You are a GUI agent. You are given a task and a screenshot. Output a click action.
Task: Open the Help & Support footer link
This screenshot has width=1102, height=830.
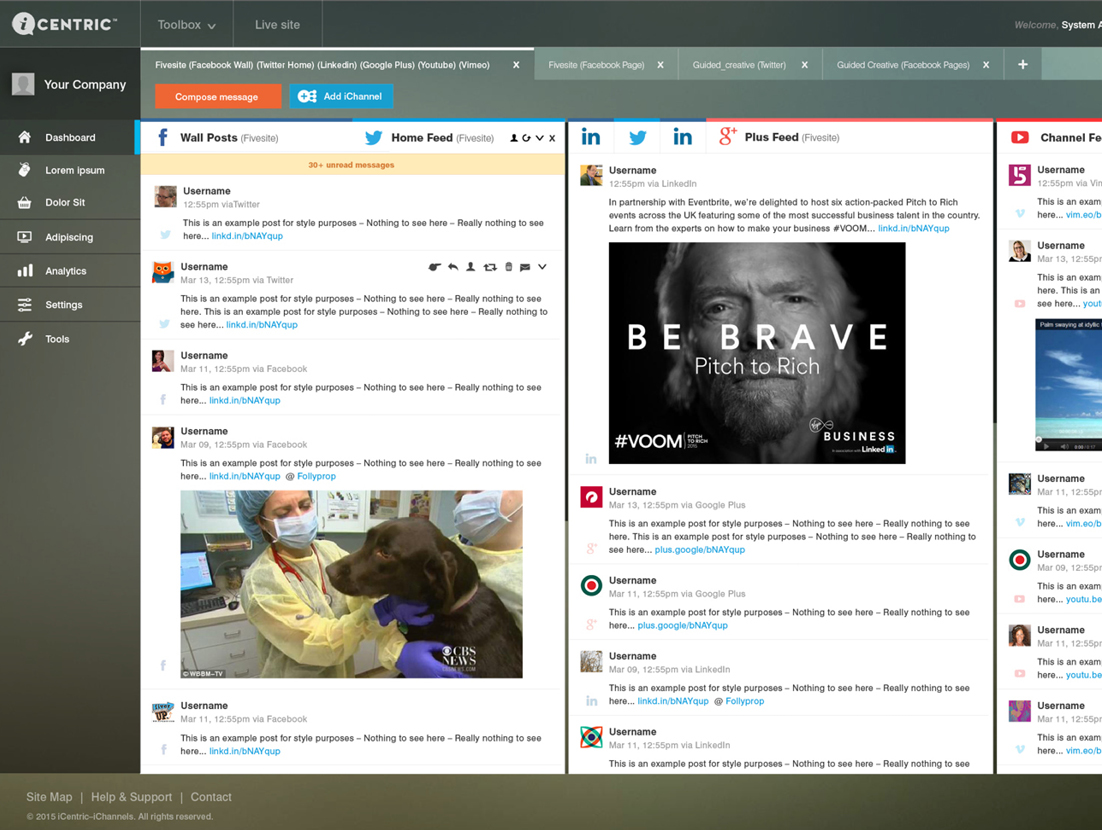pyautogui.click(x=131, y=797)
